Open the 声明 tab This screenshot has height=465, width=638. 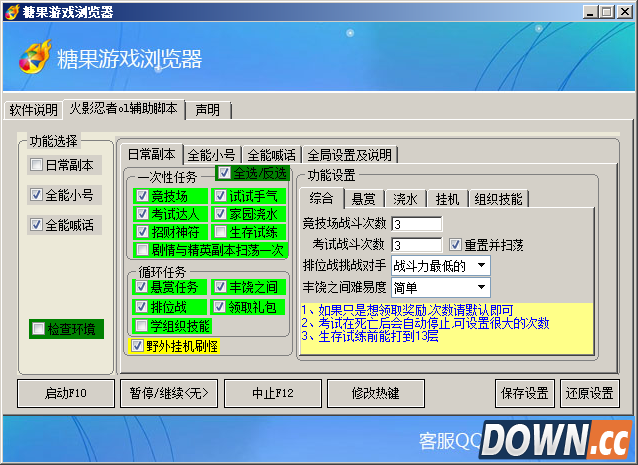point(208,110)
